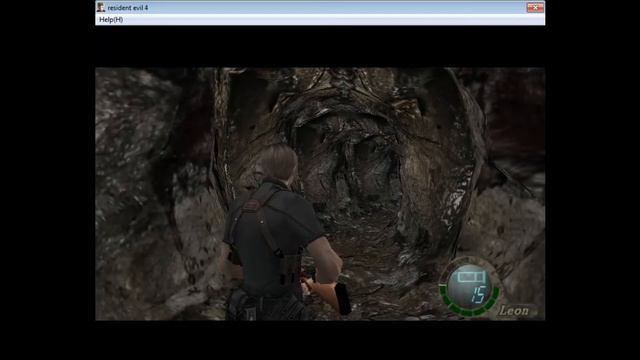Close the resident evil 4 window

tap(535, 7)
